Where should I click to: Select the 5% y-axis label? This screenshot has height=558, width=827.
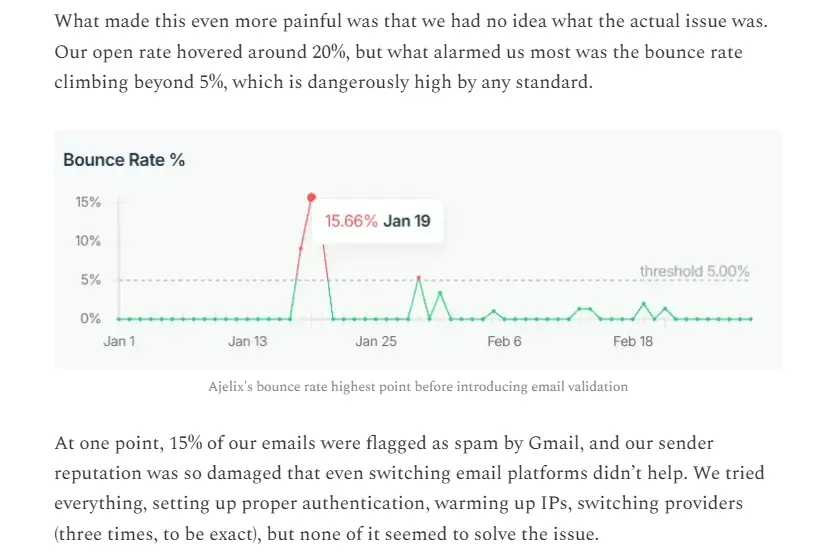(91, 280)
